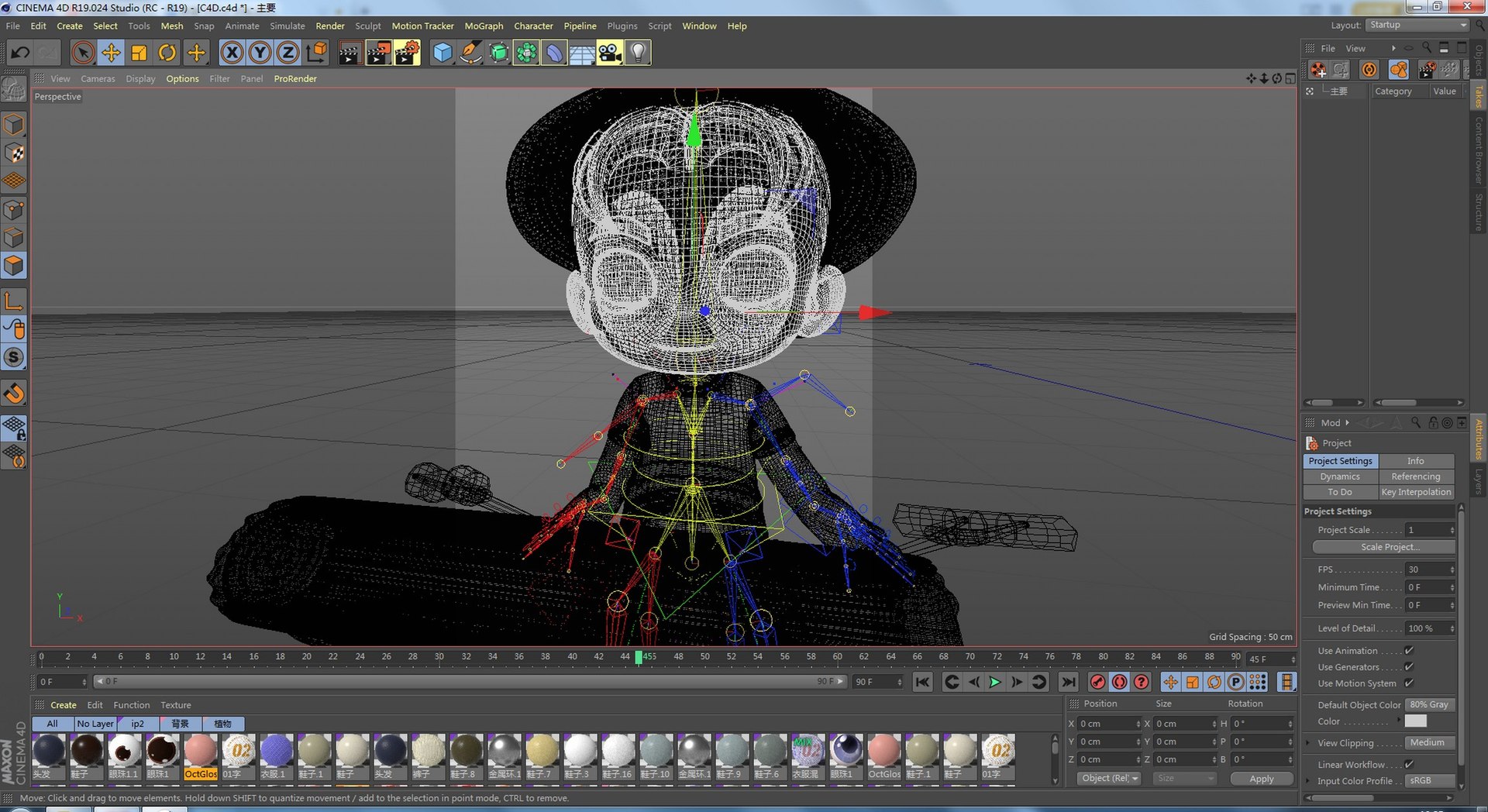1488x812 pixels.
Task: Toggle the Y axis lock
Action: pyautogui.click(x=260, y=53)
